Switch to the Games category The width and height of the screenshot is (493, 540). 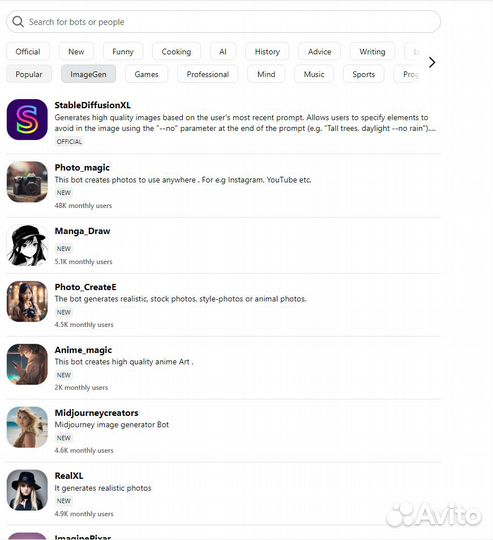146,74
